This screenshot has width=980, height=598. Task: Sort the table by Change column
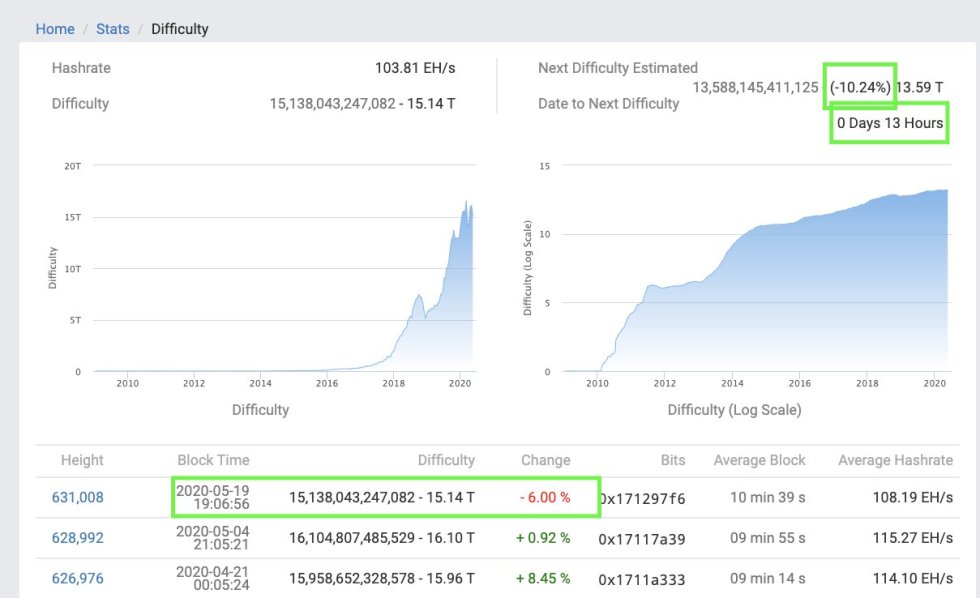point(545,460)
